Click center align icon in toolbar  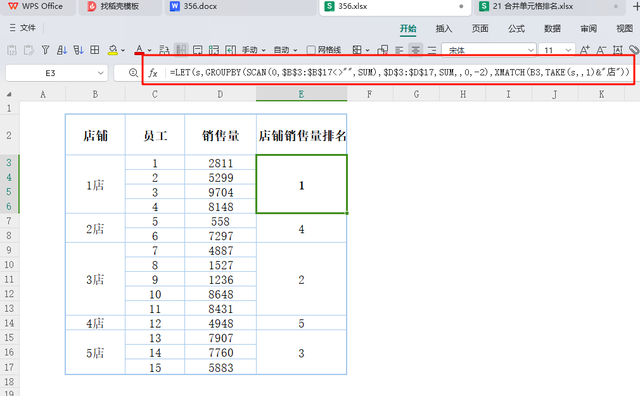point(416,50)
